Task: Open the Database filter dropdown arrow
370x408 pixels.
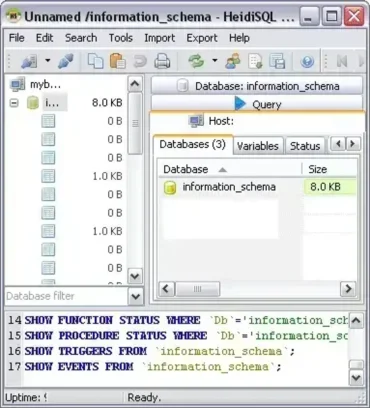Action: [135, 296]
